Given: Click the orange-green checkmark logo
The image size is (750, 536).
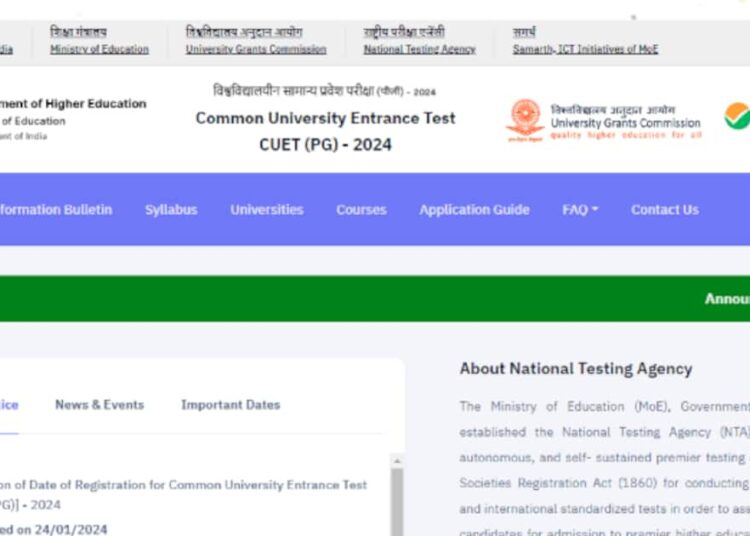Looking at the screenshot, I should click(x=737, y=116).
